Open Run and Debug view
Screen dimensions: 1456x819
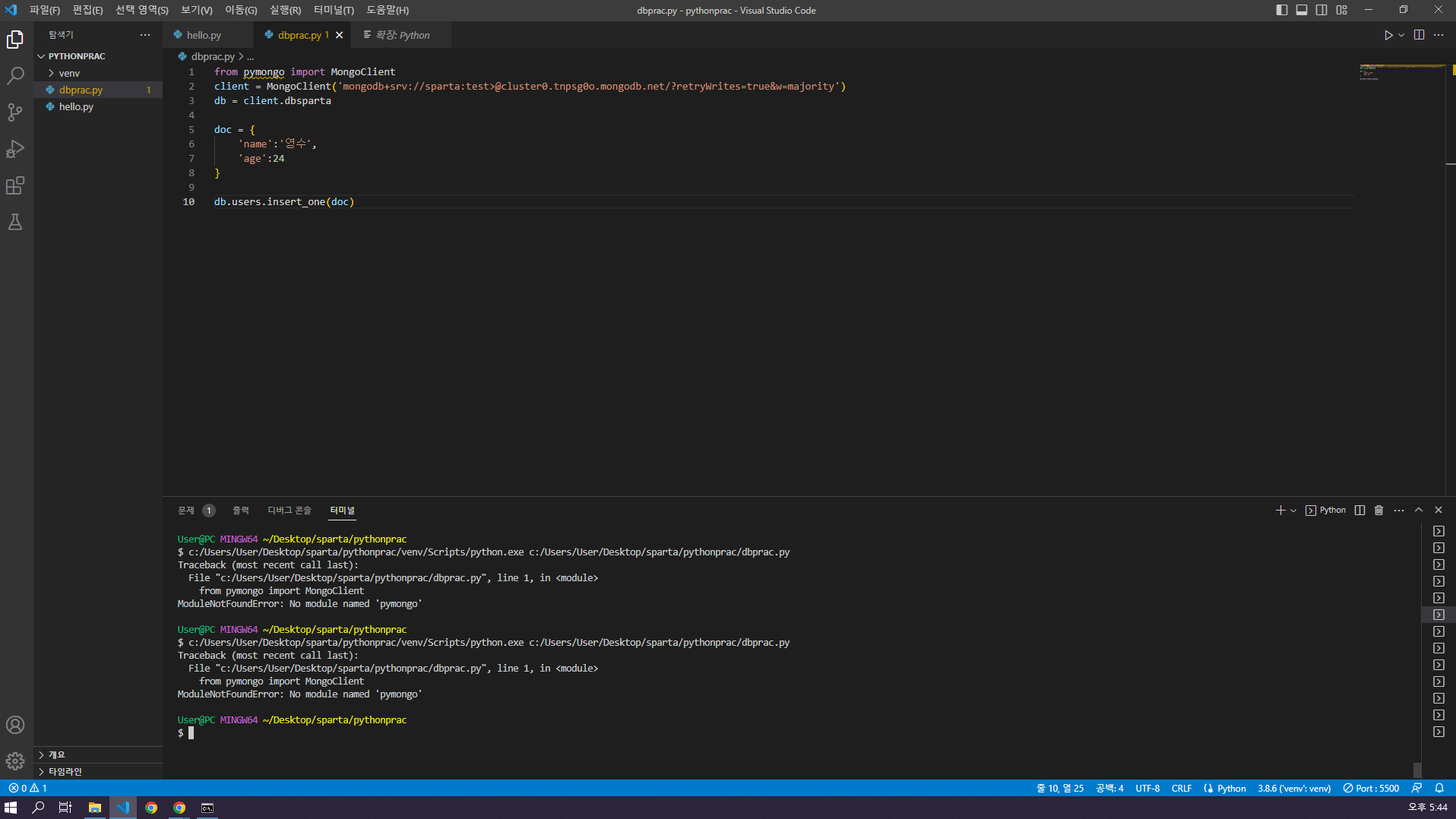pyautogui.click(x=15, y=148)
